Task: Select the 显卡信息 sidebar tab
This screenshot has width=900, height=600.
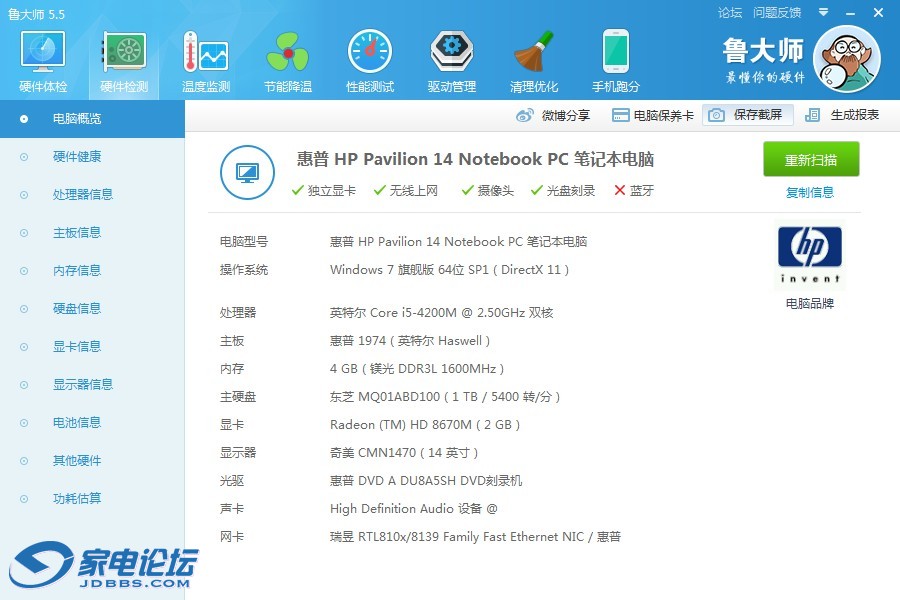Action: coord(92,346)
